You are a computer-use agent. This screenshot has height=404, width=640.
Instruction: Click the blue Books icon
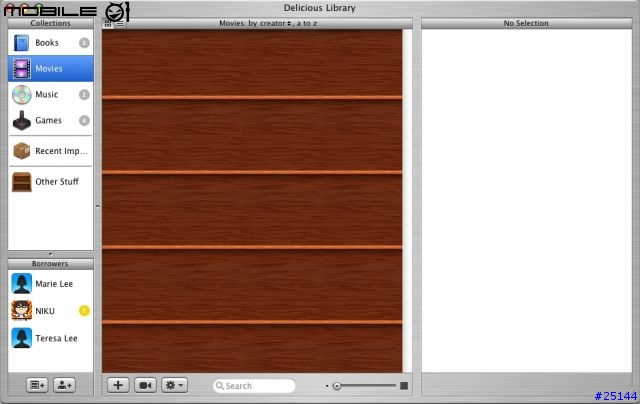[x=21, y=43]
